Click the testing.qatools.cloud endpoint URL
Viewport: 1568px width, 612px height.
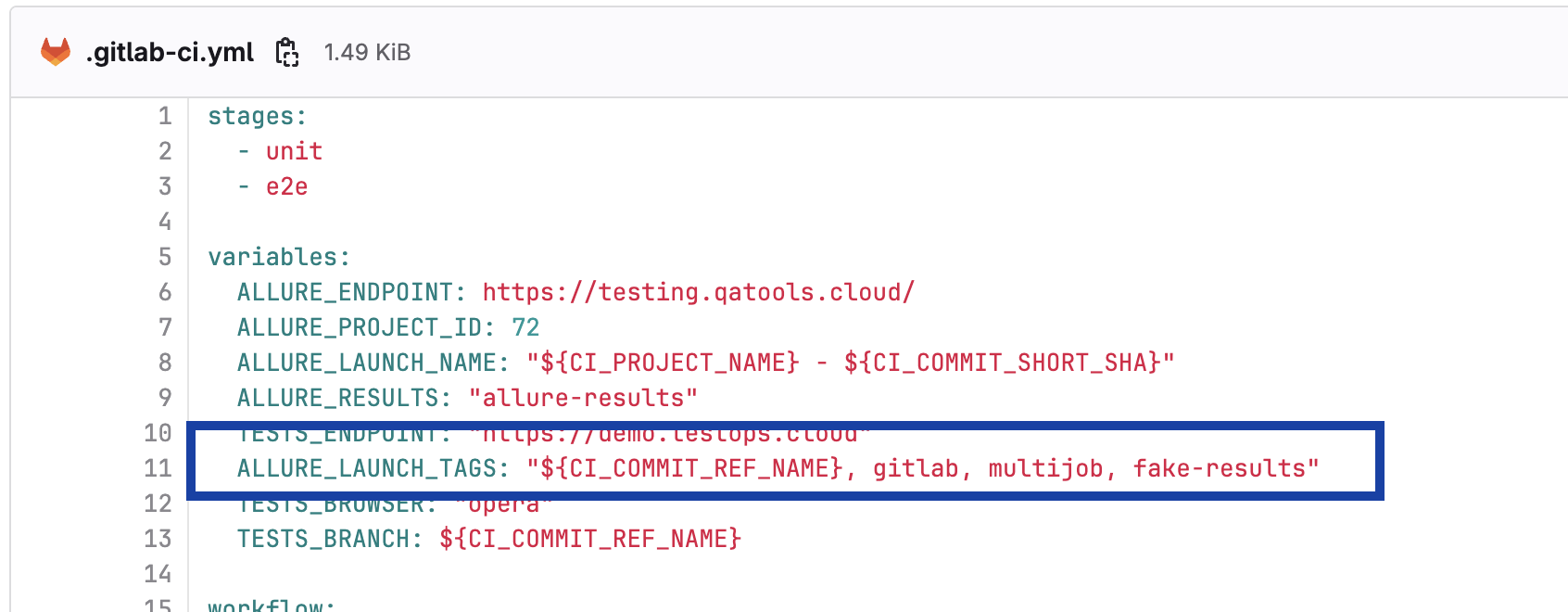coord(699,292)
